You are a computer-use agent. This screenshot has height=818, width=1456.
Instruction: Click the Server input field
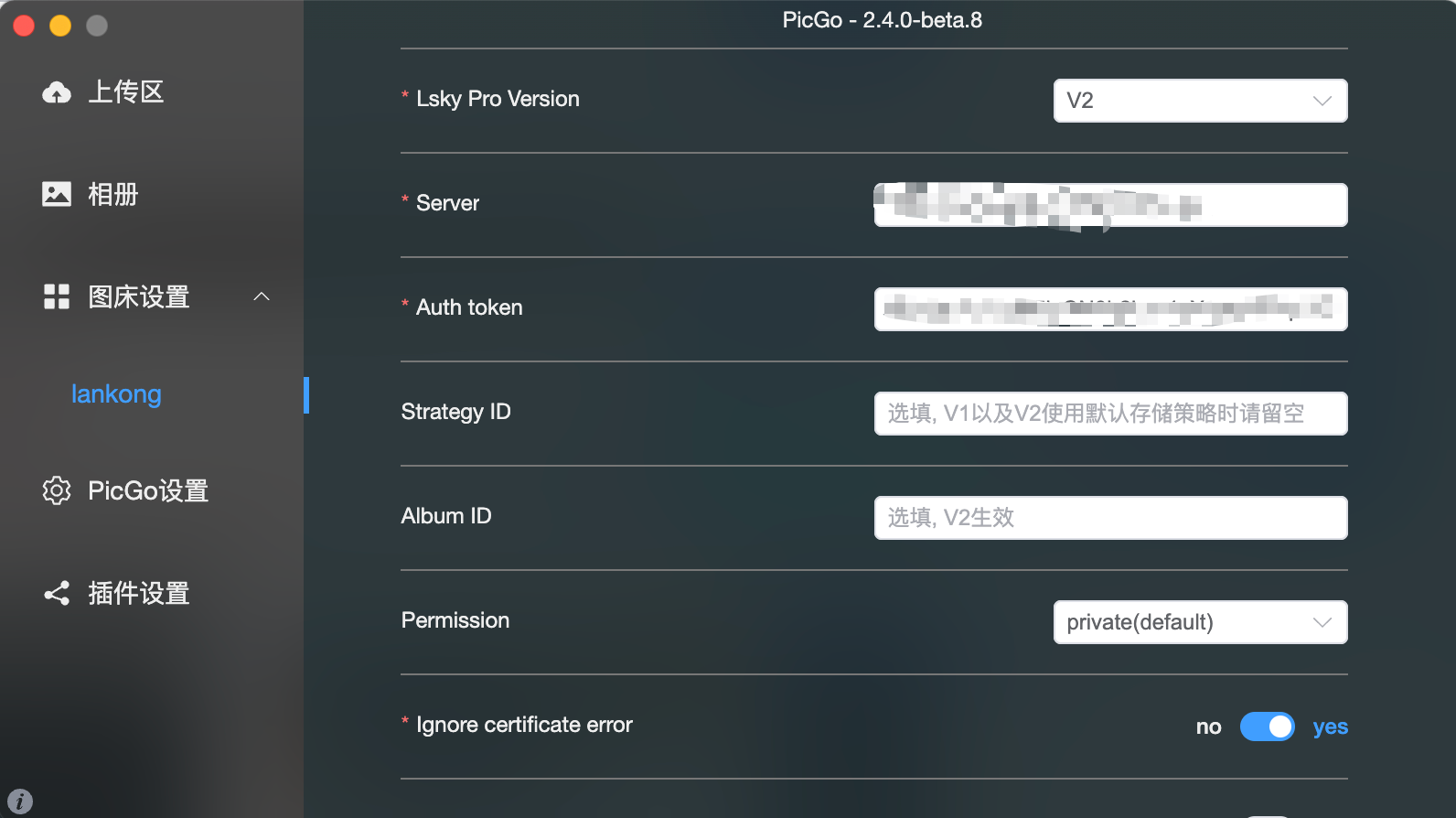pos(1110,205)
